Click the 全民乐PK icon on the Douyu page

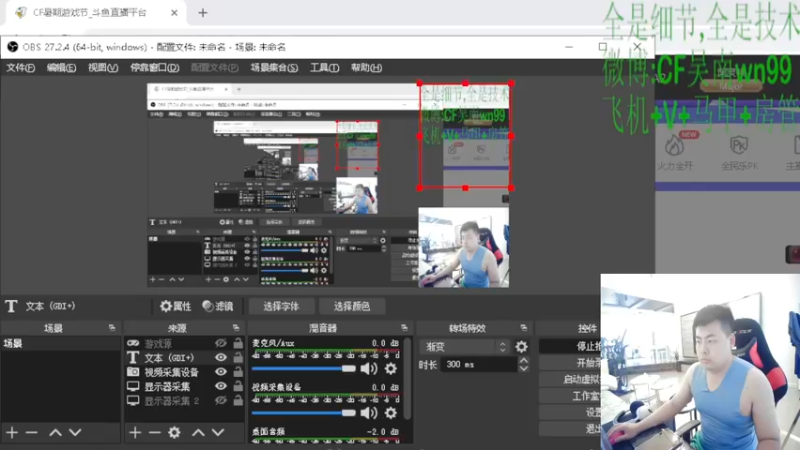coord(739,146)
